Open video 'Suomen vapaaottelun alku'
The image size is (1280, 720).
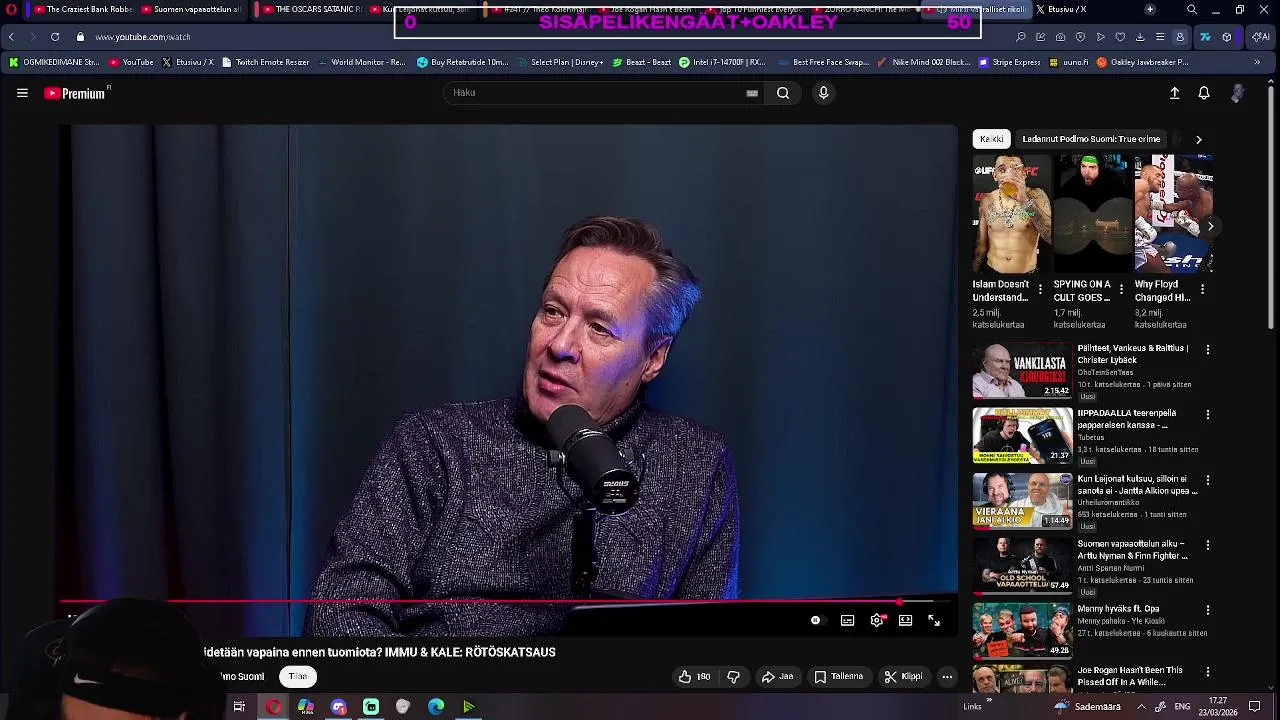point(1132,550)
